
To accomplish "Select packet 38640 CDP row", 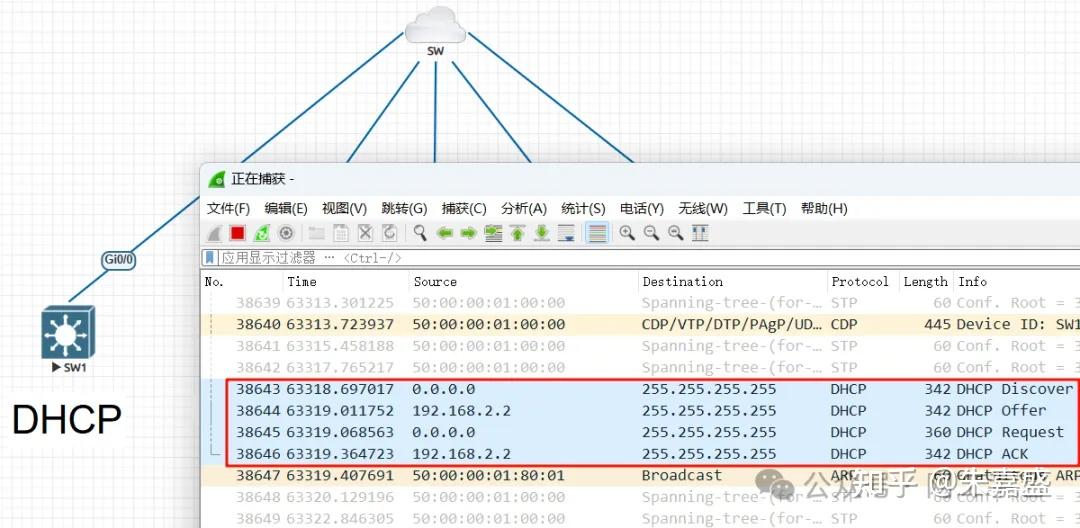I will pos(641,324).
